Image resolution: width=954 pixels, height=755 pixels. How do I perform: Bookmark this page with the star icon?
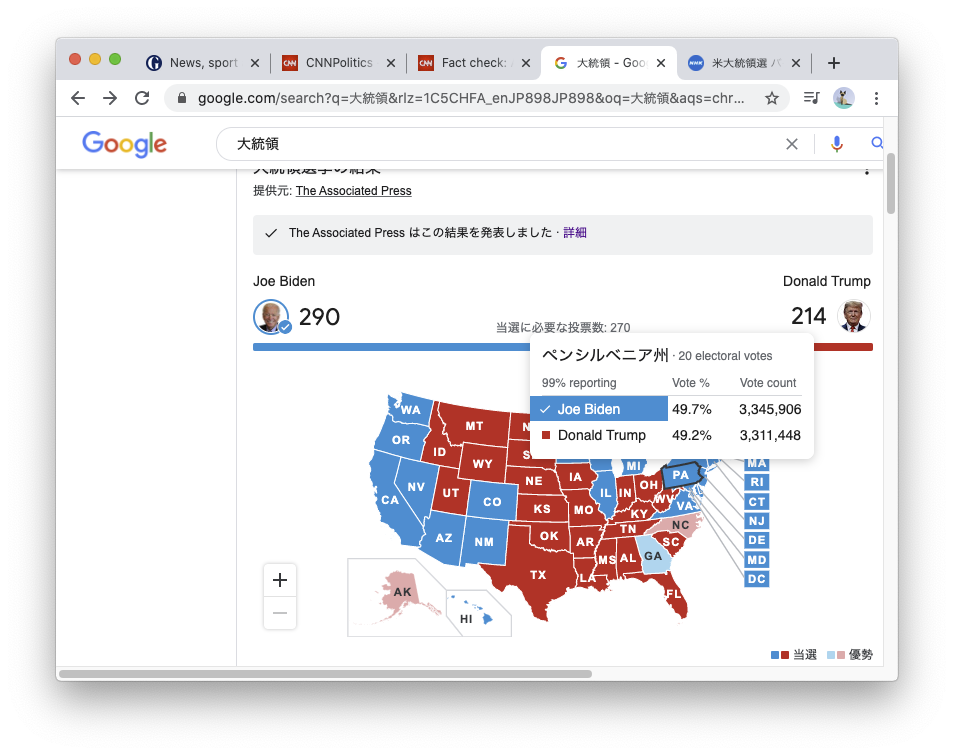[x=772, y=98]
